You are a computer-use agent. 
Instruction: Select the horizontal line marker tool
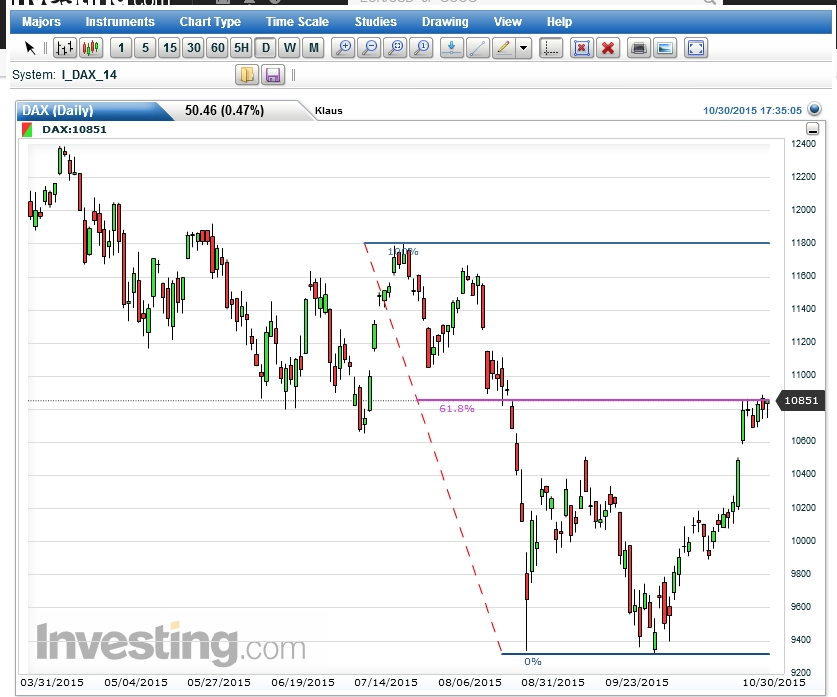point(452,48)
